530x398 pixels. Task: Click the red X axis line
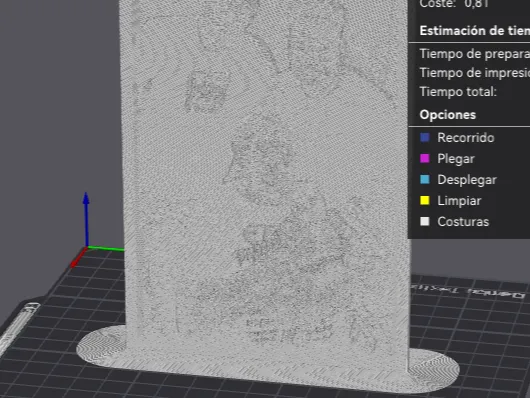click(x=78, y=258)
